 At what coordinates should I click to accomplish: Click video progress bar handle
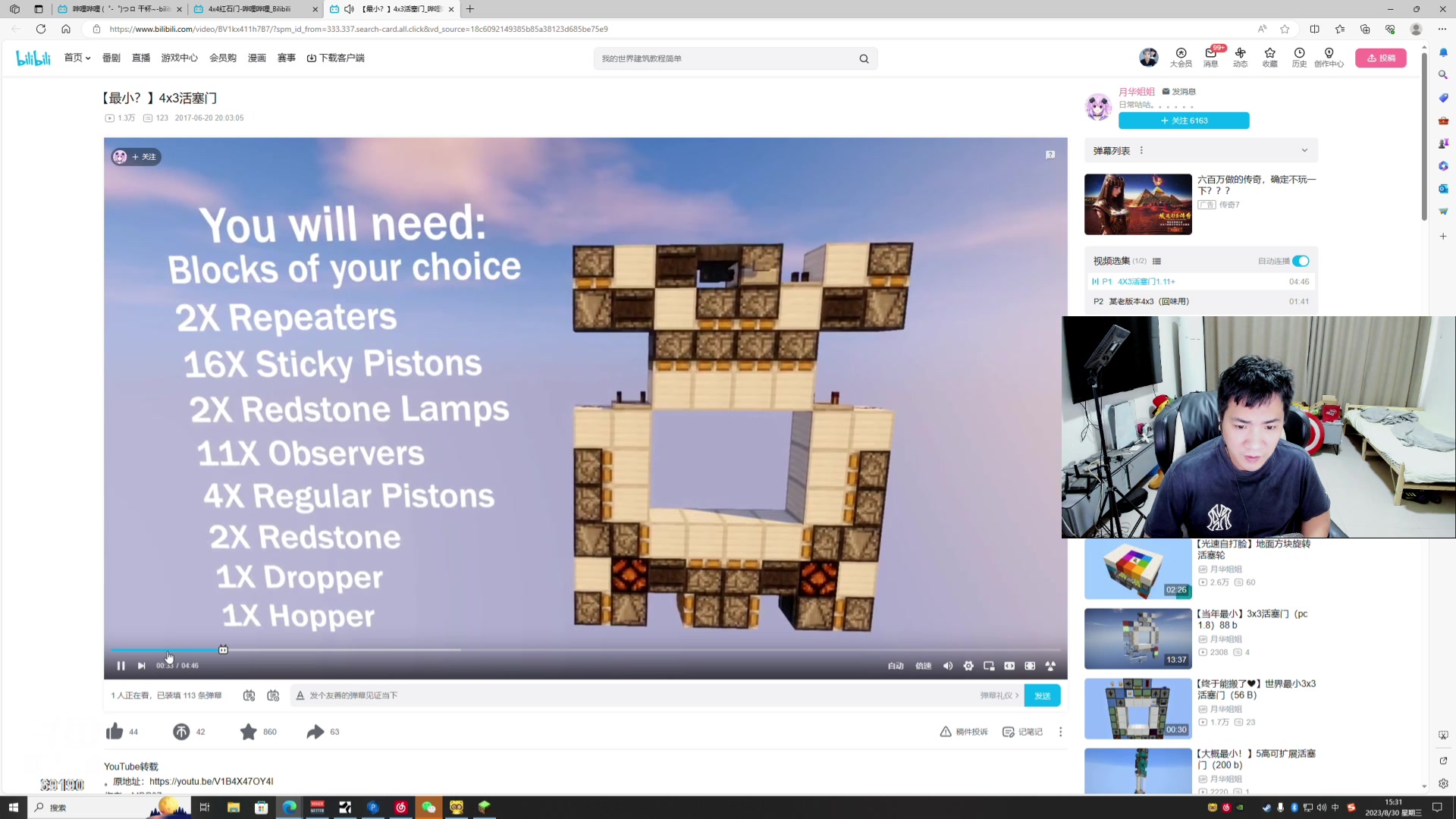point(223,650)
